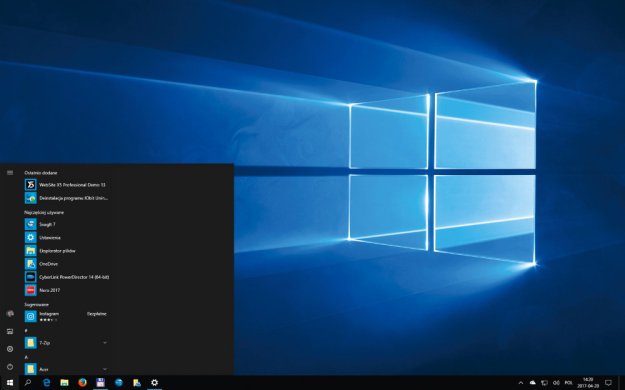Launch Nero 2017

tap(66, 290)
